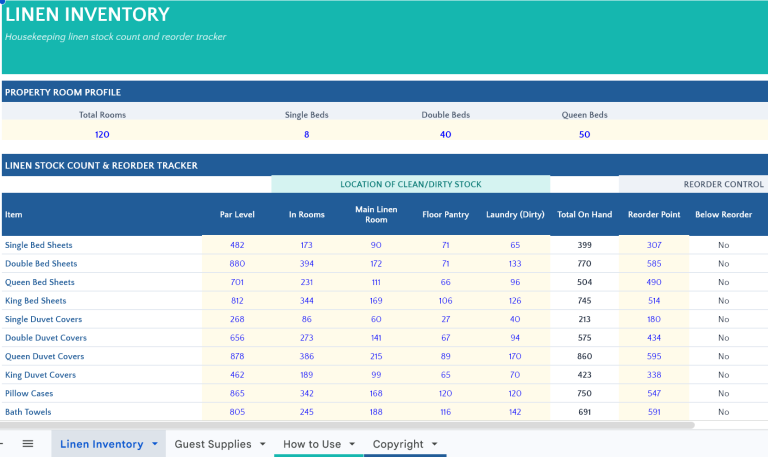The image size is (768, 457).
Task: Expand the Linen Inventory tab dropdown arrow
Action: [155, 444]
